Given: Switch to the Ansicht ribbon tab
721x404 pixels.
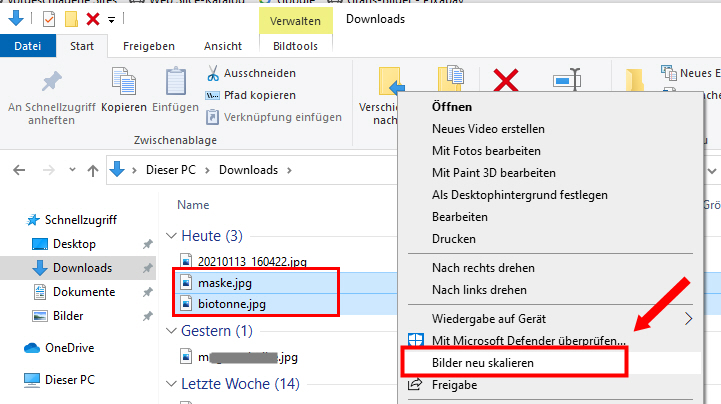Looking at the screenshot, I should click(x=222, y=46).
